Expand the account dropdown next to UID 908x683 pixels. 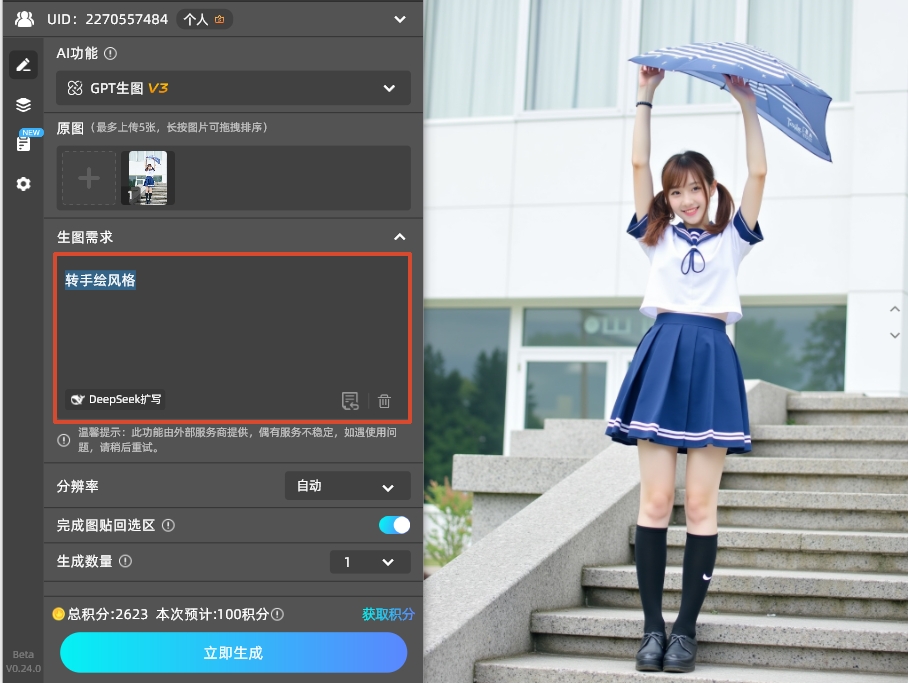coord(400,19)
